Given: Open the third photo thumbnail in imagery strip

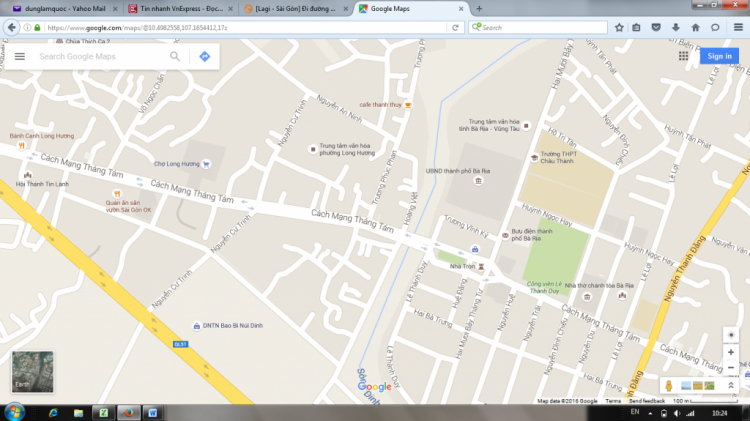Looking at the screenshot, I should point(709,386).
